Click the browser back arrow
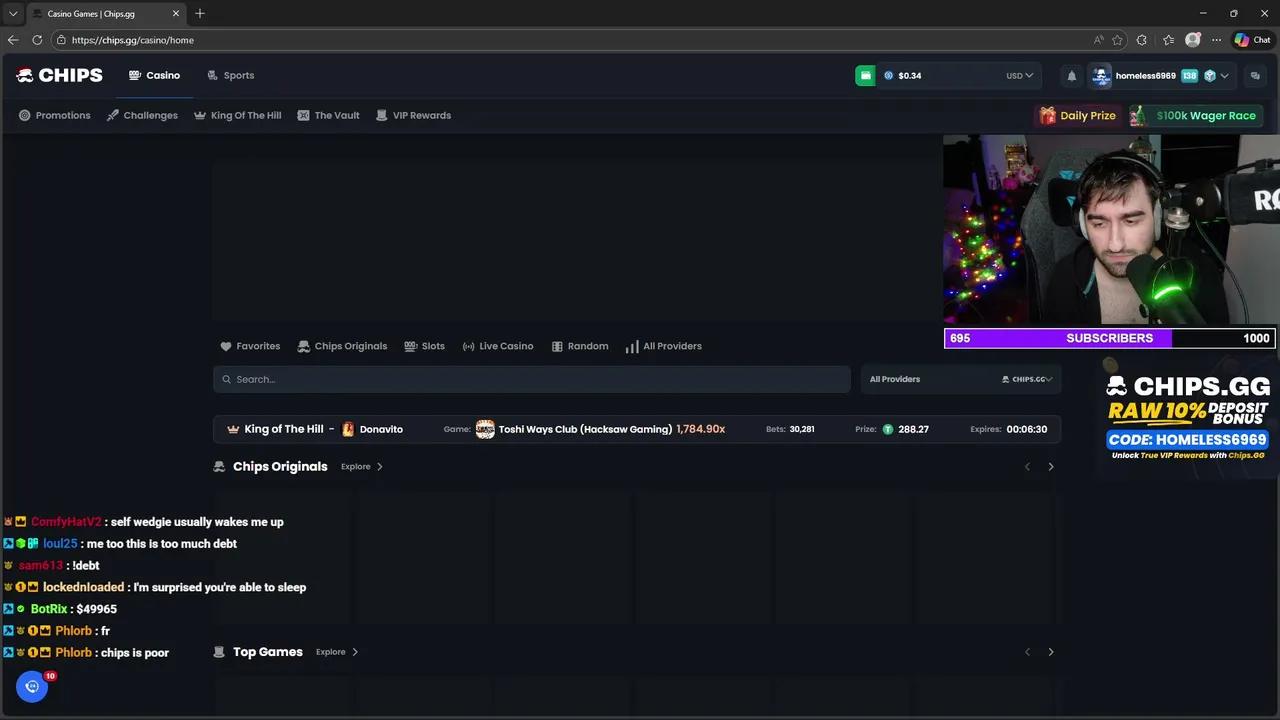This screenshot has width=1280, height=720. point(13,40)
